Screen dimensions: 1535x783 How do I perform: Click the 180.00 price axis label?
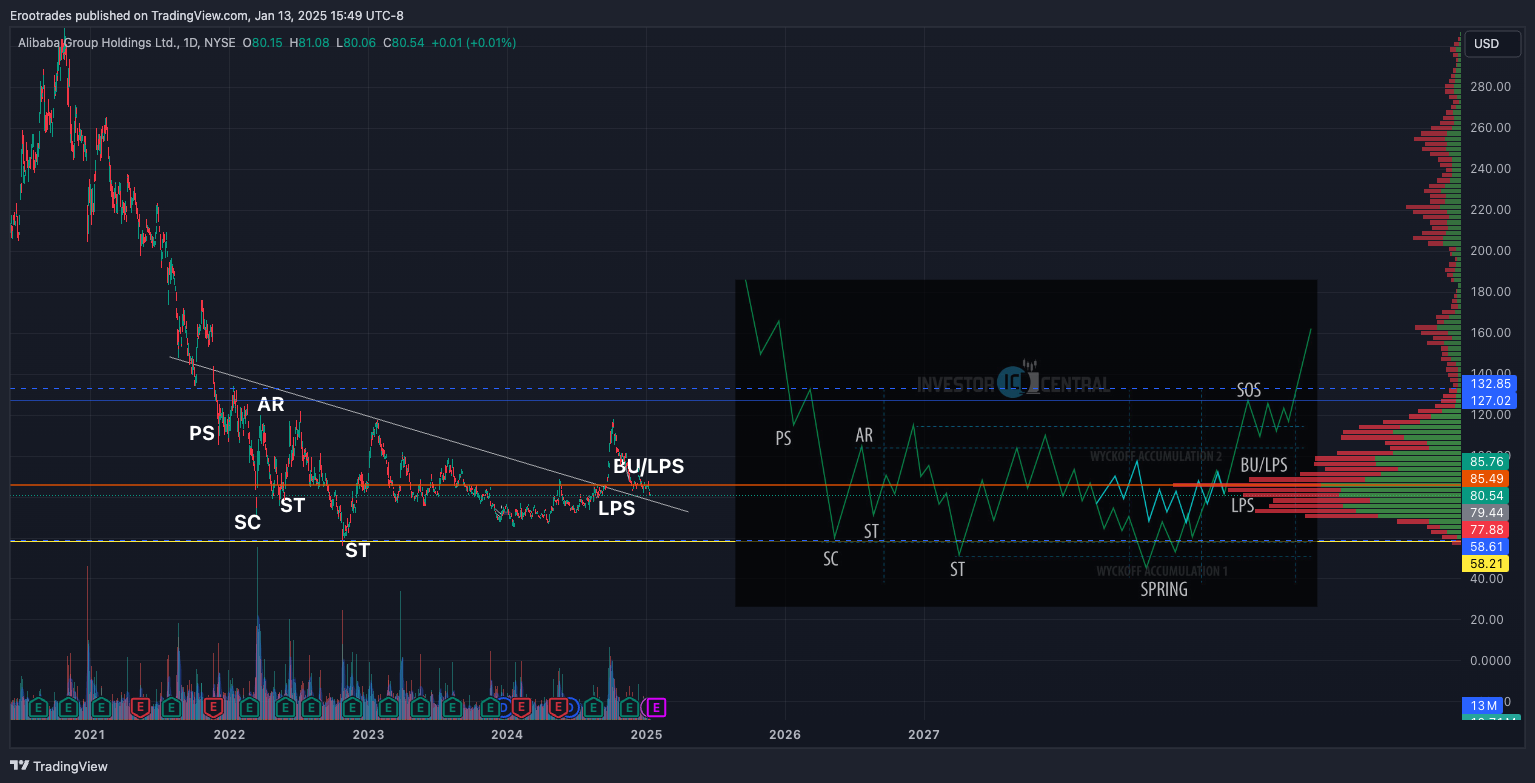tap(1490, 292)
